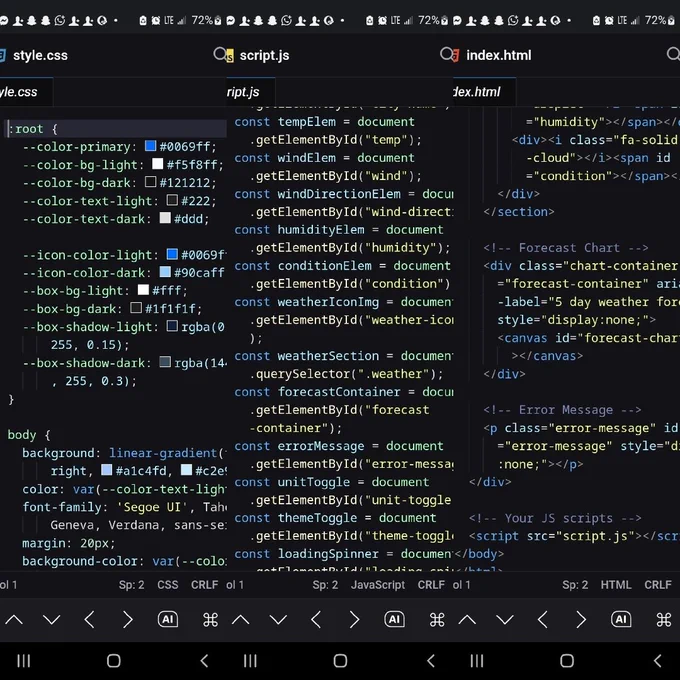Open search in the script.js editor

click(446, 54)
